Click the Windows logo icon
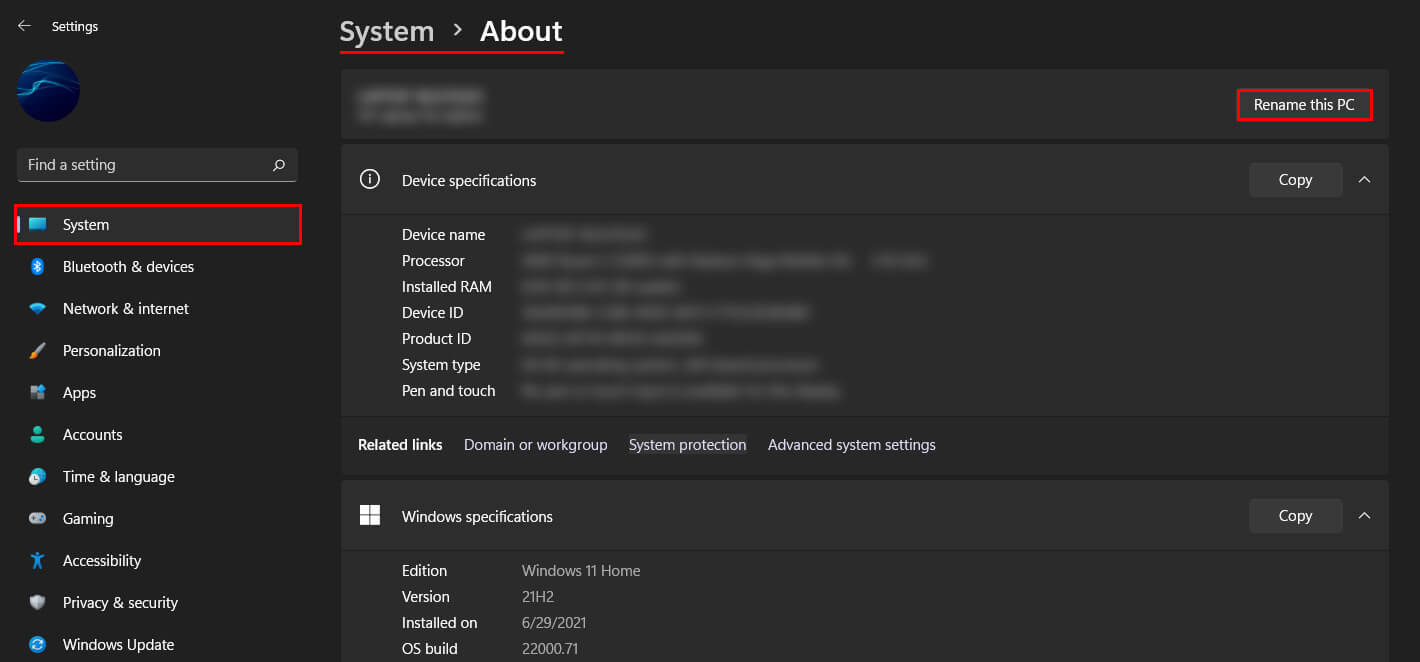Screen dimensions: 1420x662 coord(370,515)
